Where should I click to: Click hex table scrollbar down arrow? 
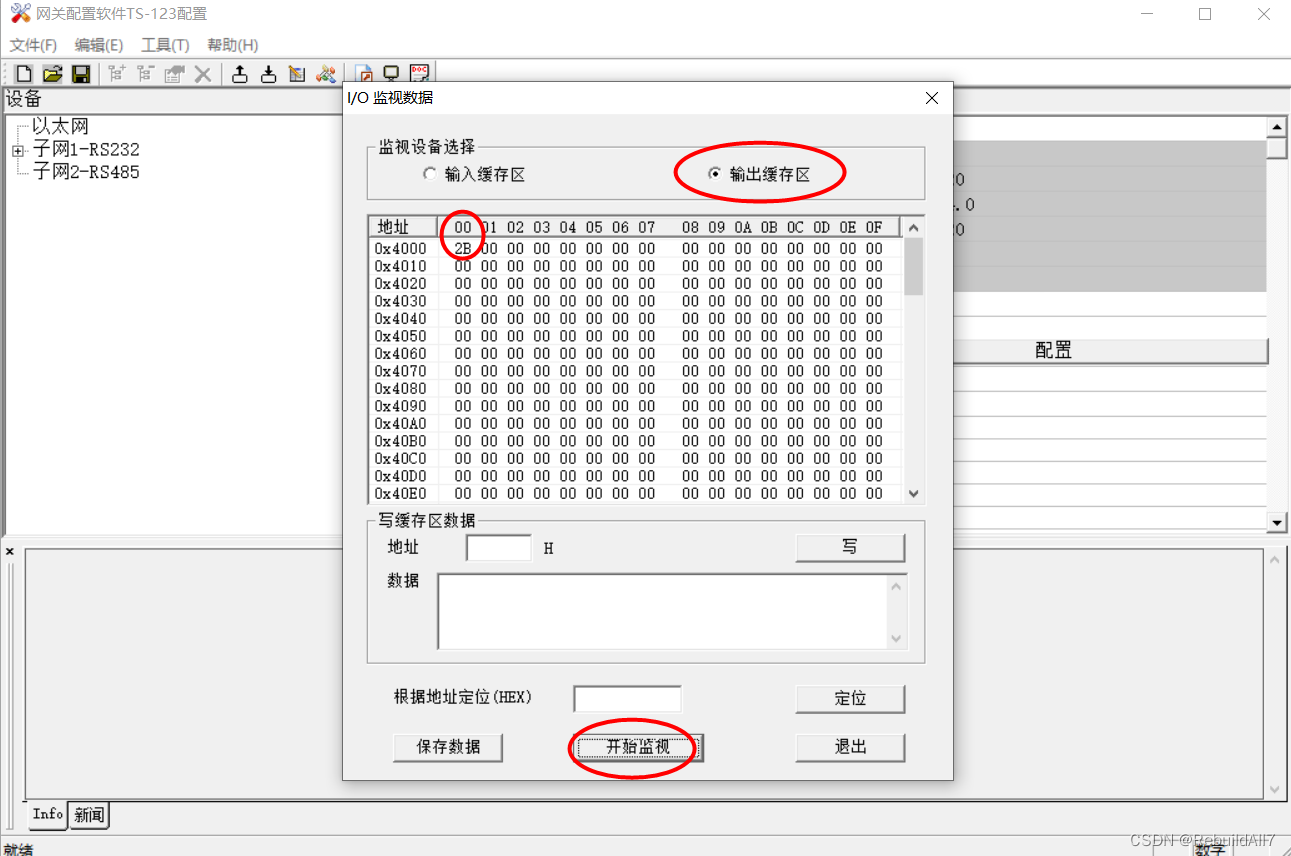913,493
